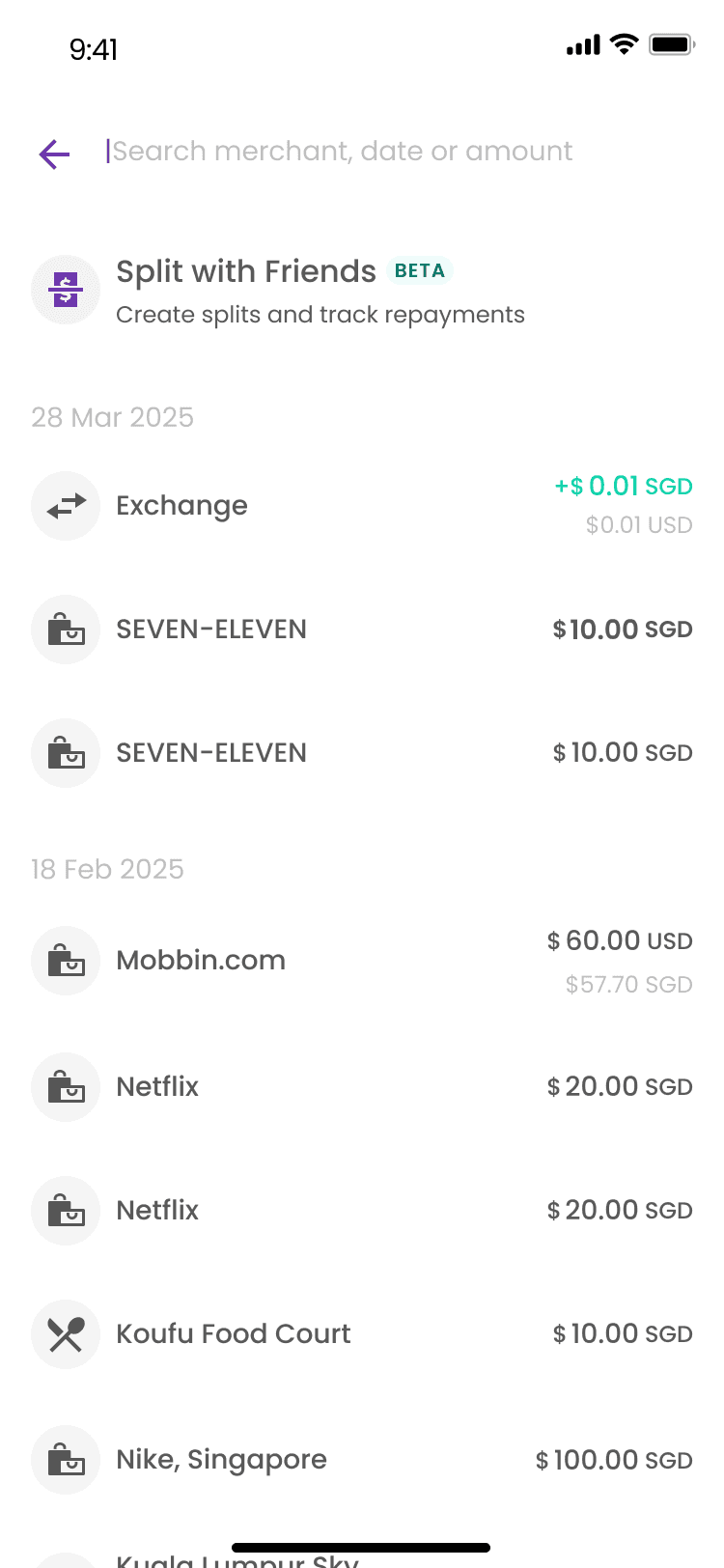Tap the purple back arrow
This screenshot has height=1568, width=724.
(x=54, y=153)
